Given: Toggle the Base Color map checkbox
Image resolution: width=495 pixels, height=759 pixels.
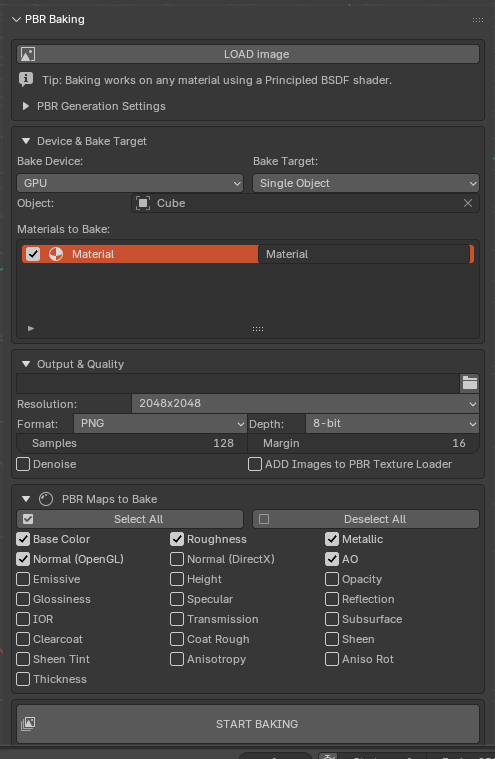Looking at the screenshot, I should pyautogui.click(x=23, y=539).
